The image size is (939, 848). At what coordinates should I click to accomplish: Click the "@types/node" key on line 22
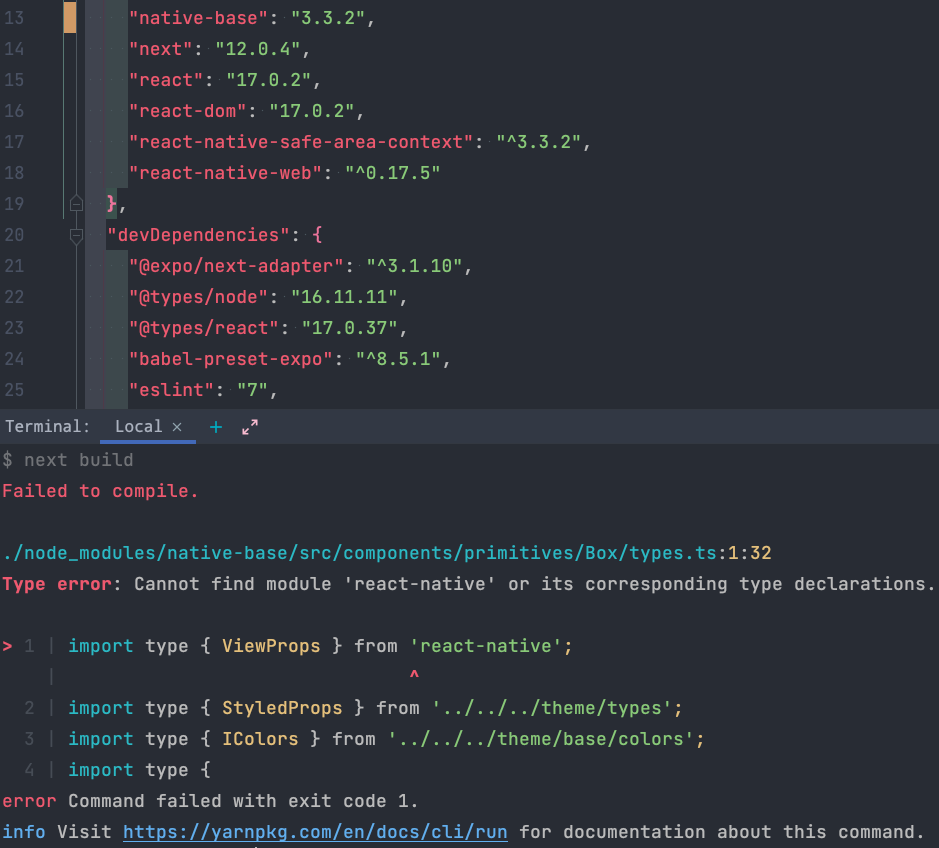(198, 297)
